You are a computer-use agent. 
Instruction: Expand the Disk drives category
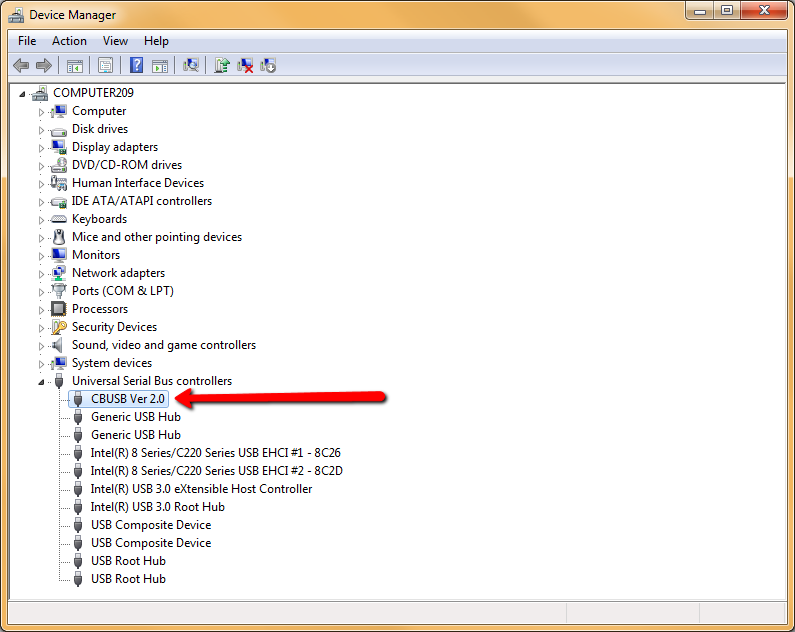41,130
